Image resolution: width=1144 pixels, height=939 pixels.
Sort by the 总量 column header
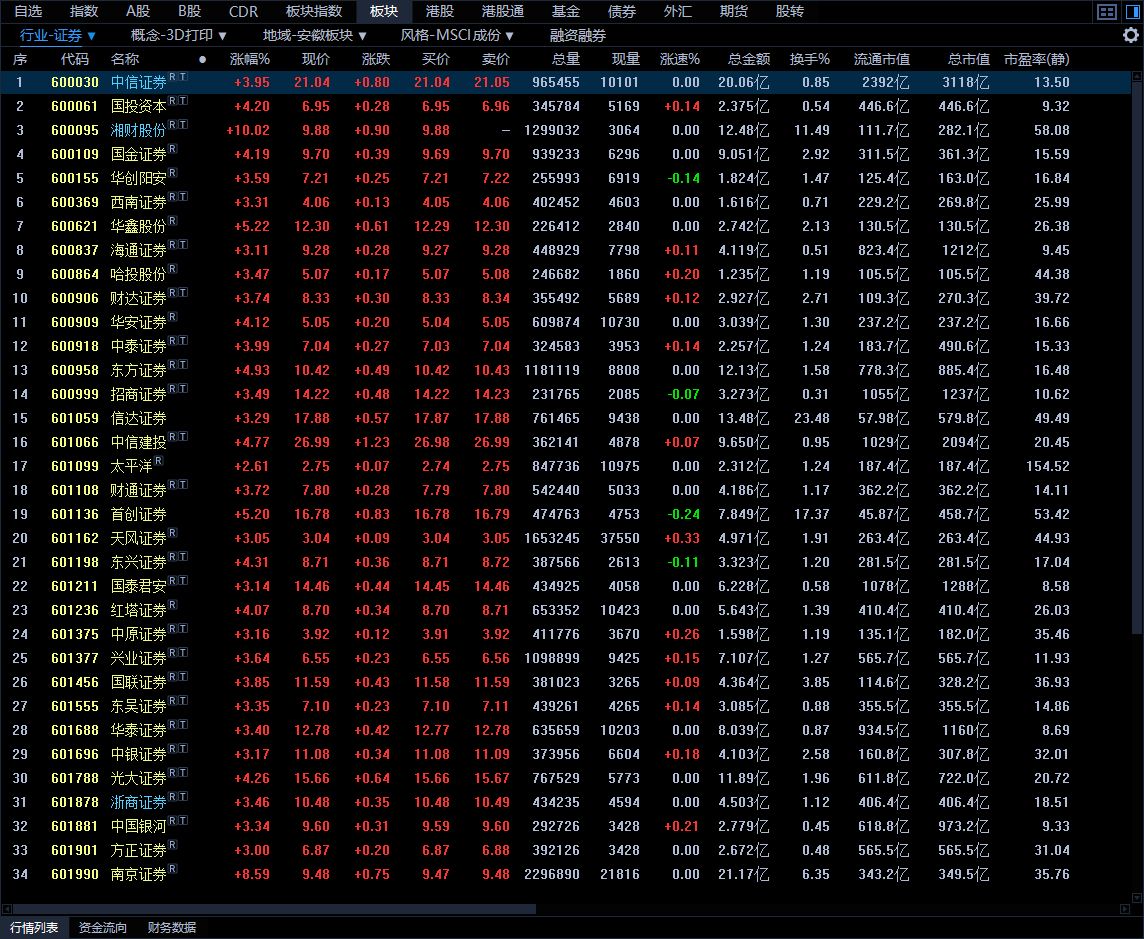click(565, 59)
